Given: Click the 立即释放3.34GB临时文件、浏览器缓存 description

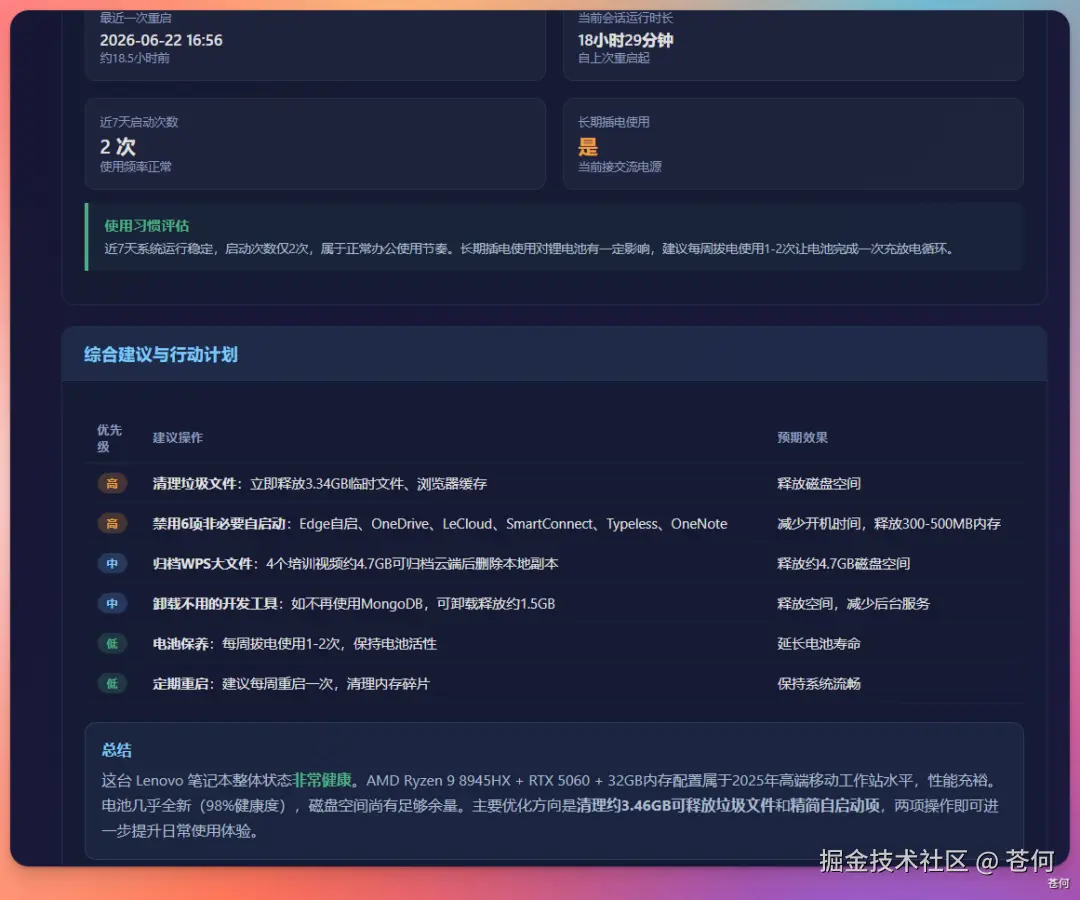Looking at the screenshot, I should click(368, 483).
